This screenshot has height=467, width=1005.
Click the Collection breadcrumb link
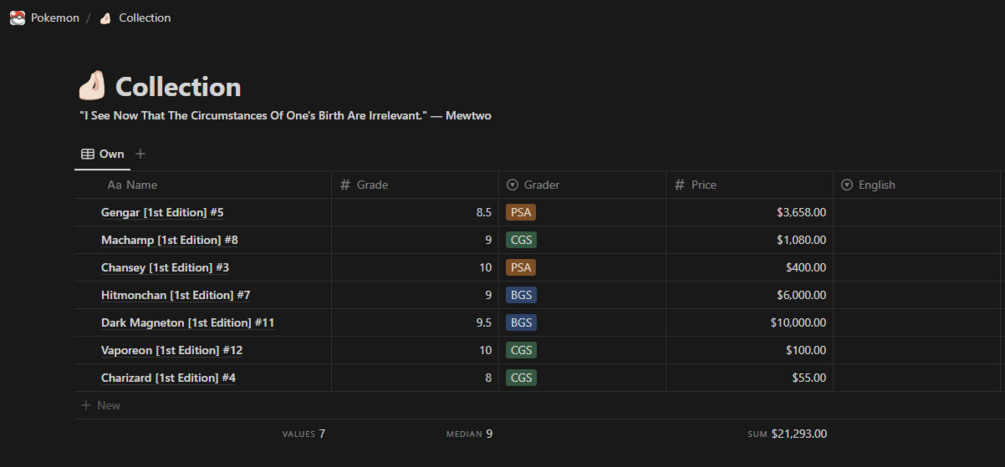(x=145, y=18)
